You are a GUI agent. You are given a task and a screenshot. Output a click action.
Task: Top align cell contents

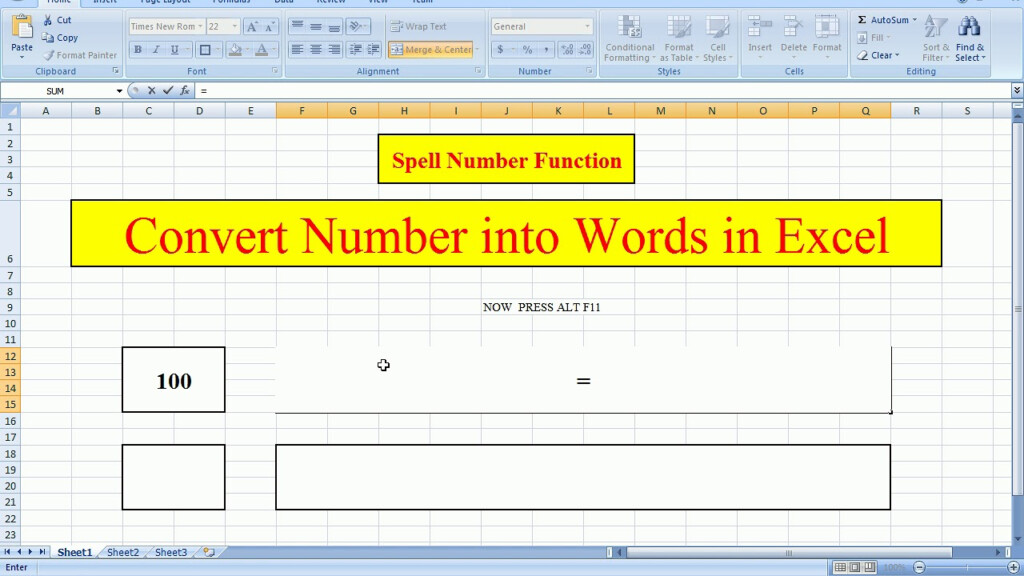tap(297, 27)
